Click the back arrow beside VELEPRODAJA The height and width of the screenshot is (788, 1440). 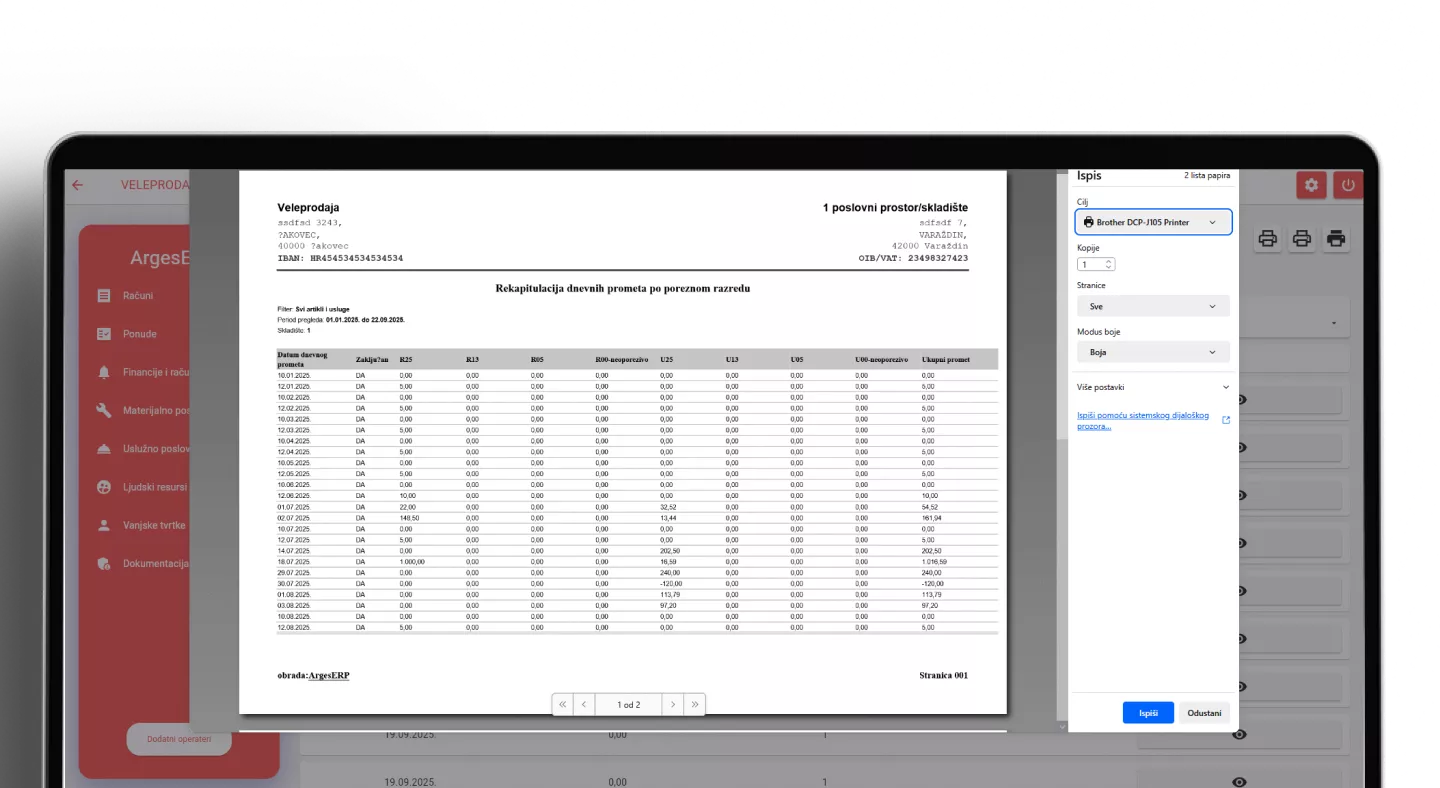(x=77, y=185)
